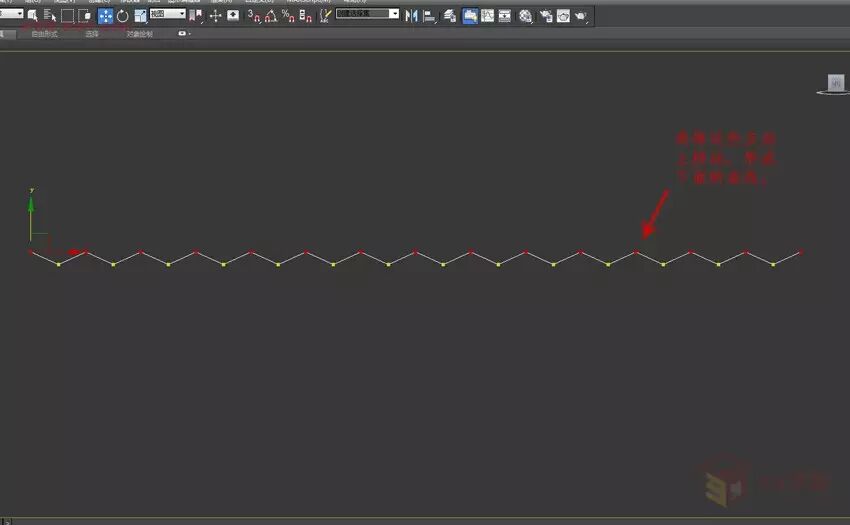Open reference coordinate system dropdown 视图
Viewport: 850px width, 525px height.
[x=168, y=14]
